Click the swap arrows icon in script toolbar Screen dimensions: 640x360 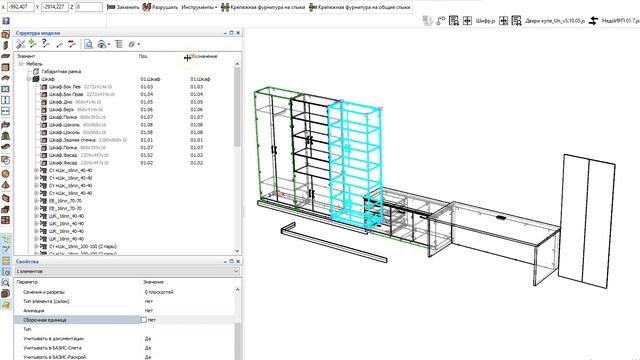pyautogui.click(x=594, y=21)
